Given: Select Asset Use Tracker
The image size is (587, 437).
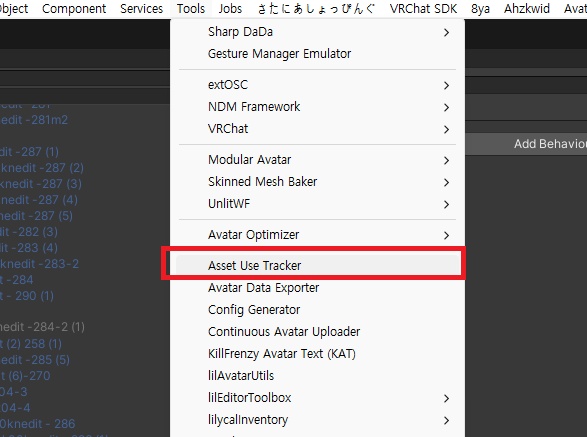Looking at the screenshot, I should pos(317,265).
